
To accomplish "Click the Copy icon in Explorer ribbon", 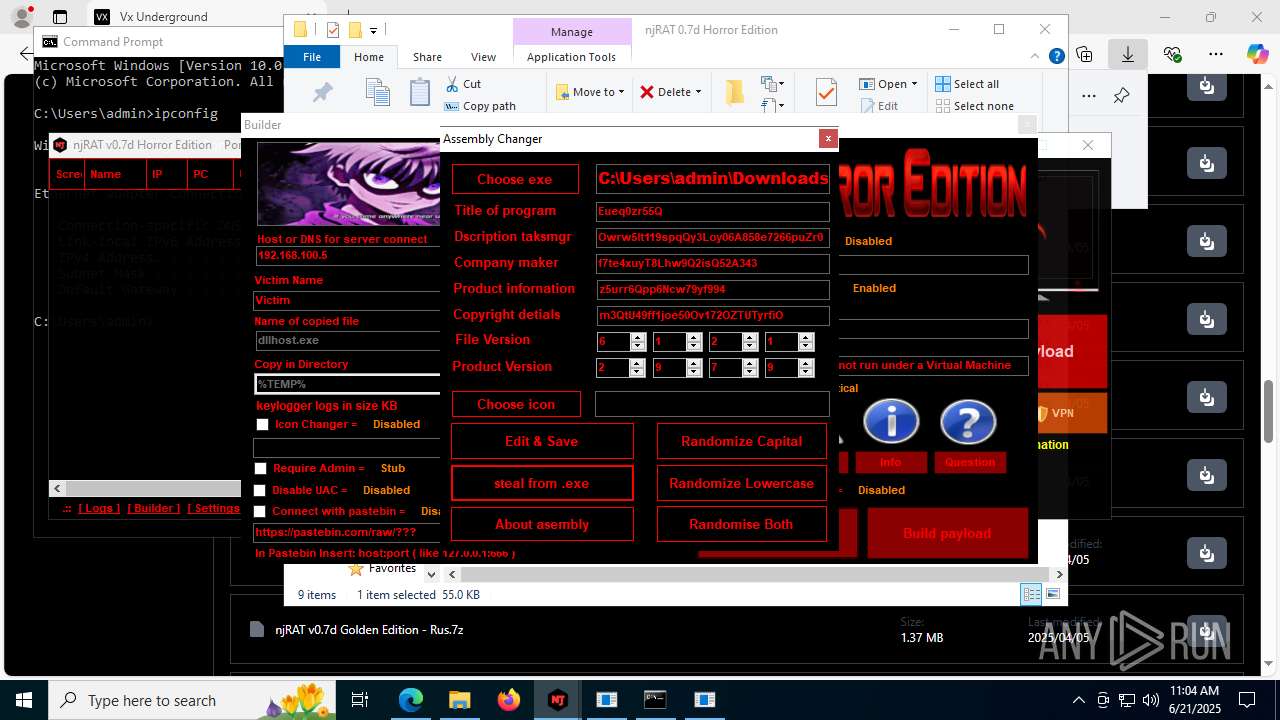I will 377,93.
